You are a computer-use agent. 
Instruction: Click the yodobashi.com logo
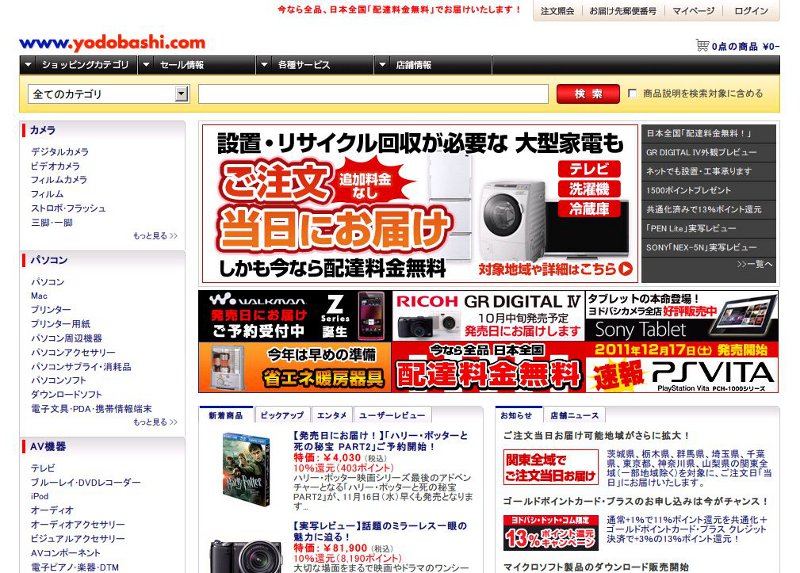click(112, 43)
